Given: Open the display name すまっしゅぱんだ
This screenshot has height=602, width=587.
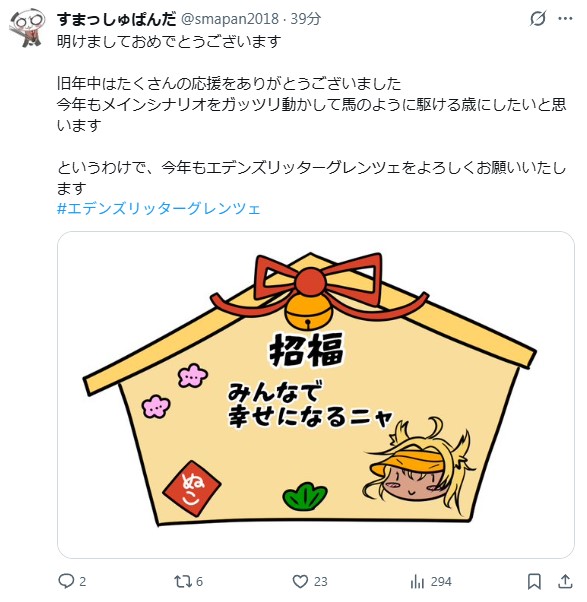Looking at the screenshot, I should [x=117, y=19].
